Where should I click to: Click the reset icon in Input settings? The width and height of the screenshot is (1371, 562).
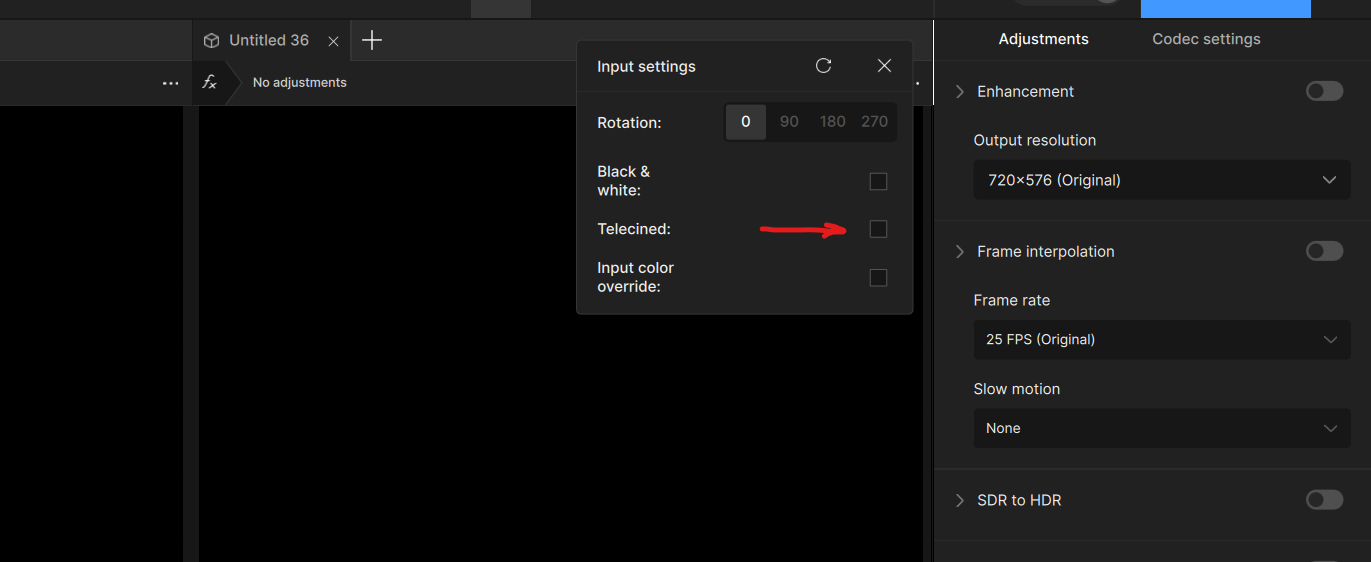(823, 66)
